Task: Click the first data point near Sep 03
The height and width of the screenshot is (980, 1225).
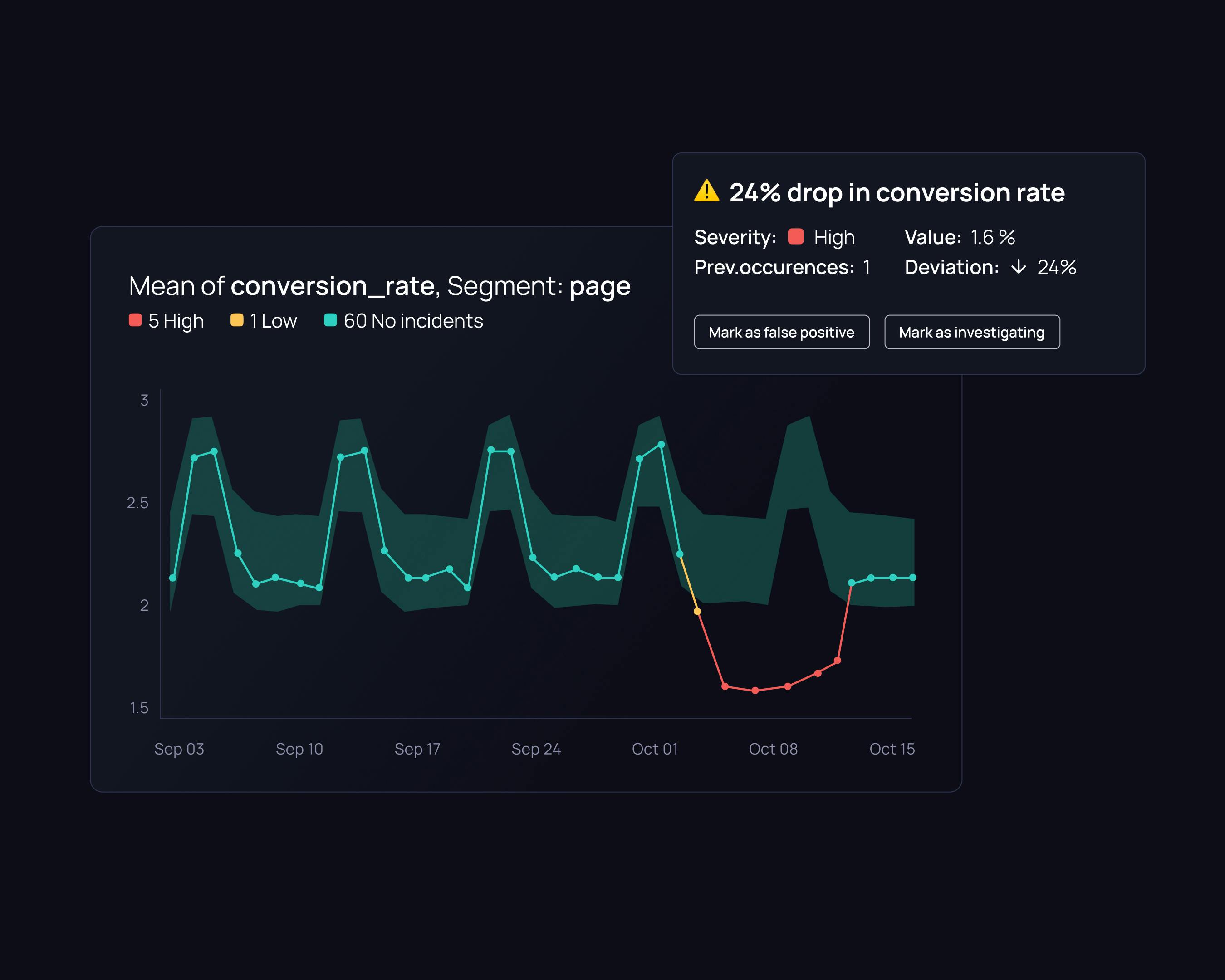Action: coord(173,578)
